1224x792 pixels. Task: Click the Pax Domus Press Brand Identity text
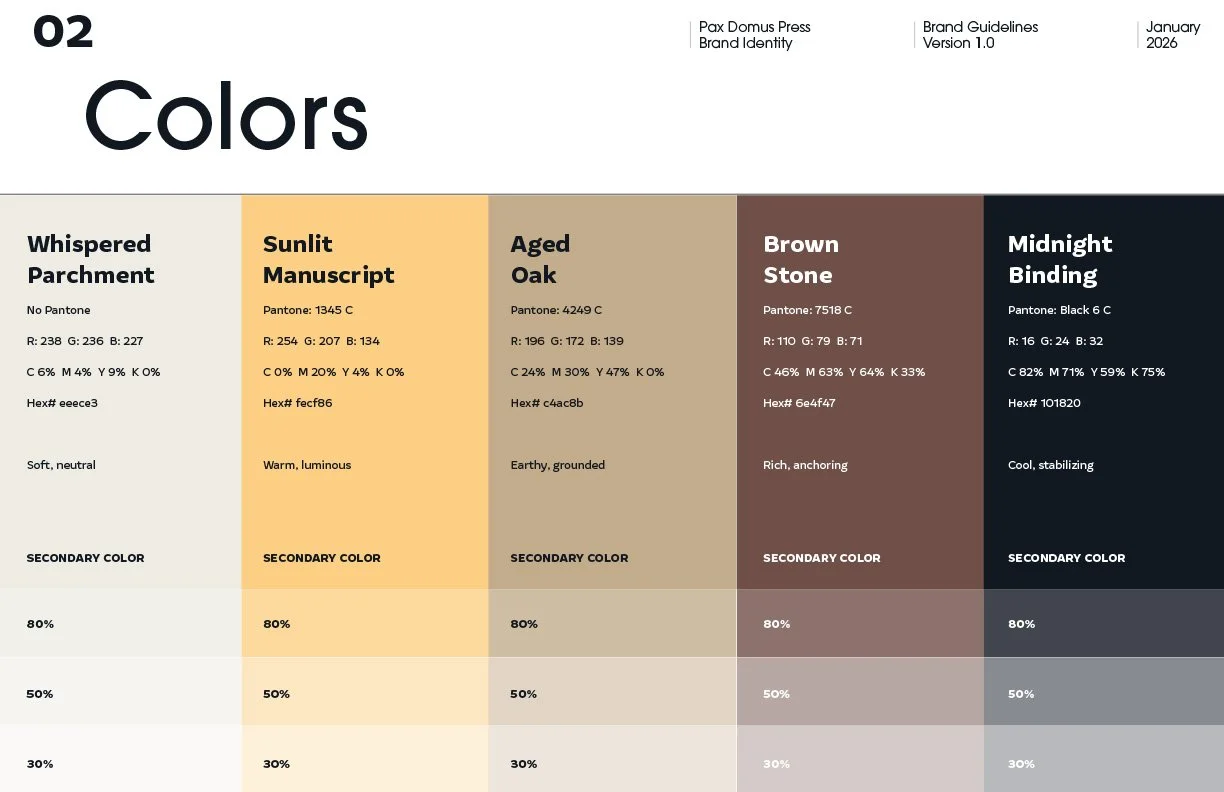[x=753, y=35]
